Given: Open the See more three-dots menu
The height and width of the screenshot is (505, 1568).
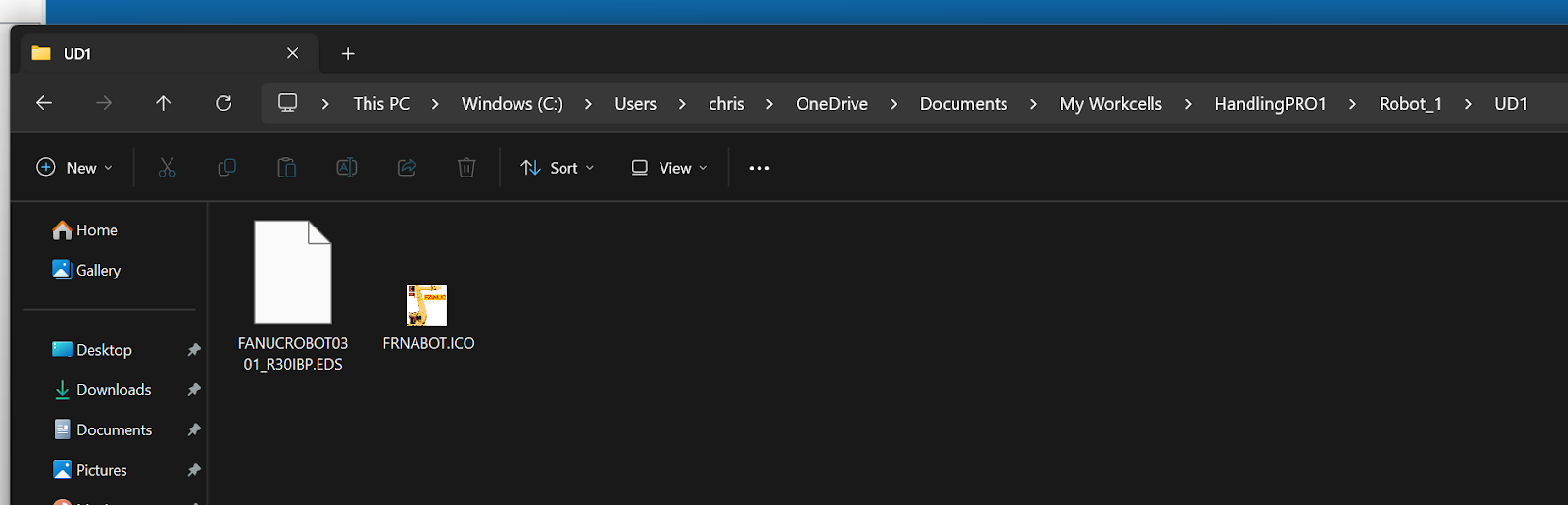Looking at the screenshot, I should point(759,168).
